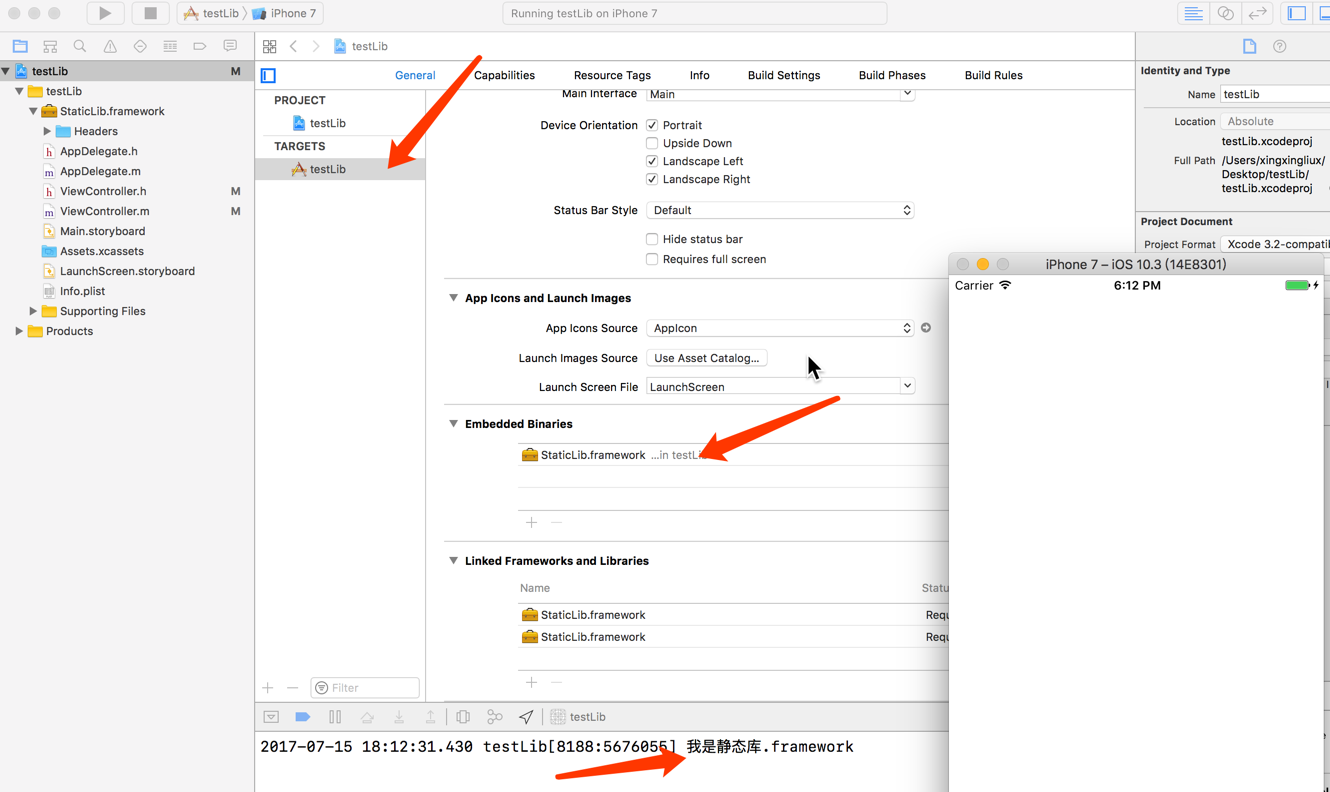
Task: Collapse App Icons and Launch Images section
Action: click(x=454, y=298)
